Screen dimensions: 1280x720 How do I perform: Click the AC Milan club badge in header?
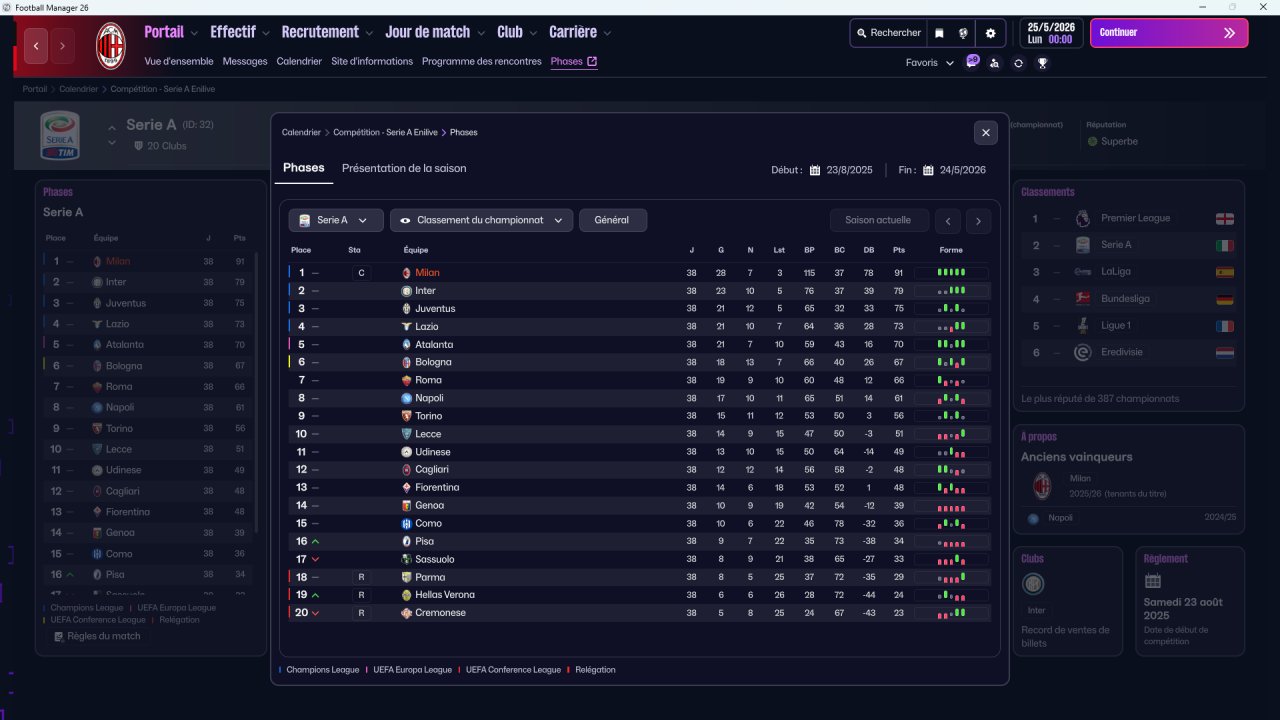[110, 46]
